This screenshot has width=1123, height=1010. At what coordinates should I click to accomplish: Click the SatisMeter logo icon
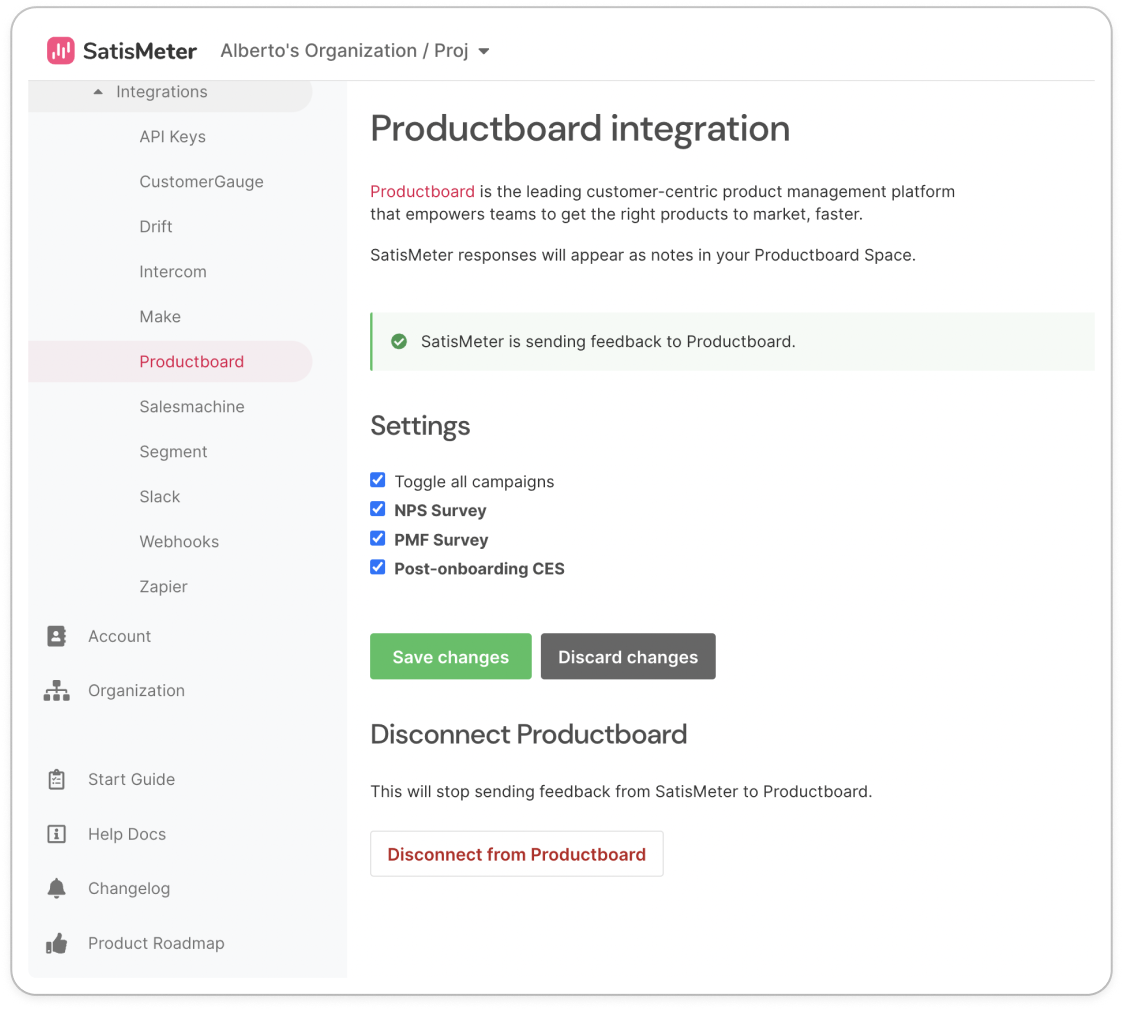point(61,51)
